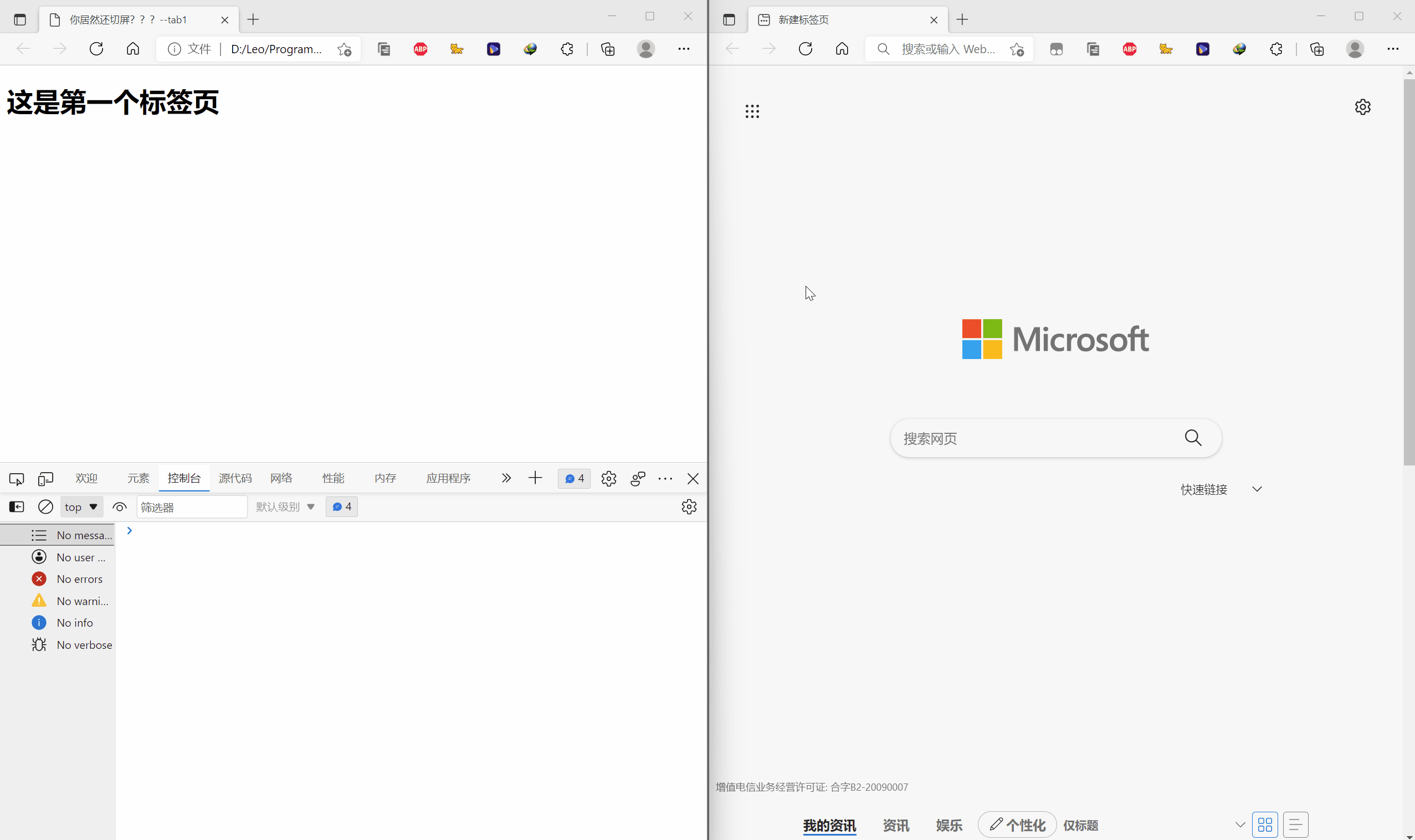Add tab1 page to favorites with star icon

pos(344,49)
